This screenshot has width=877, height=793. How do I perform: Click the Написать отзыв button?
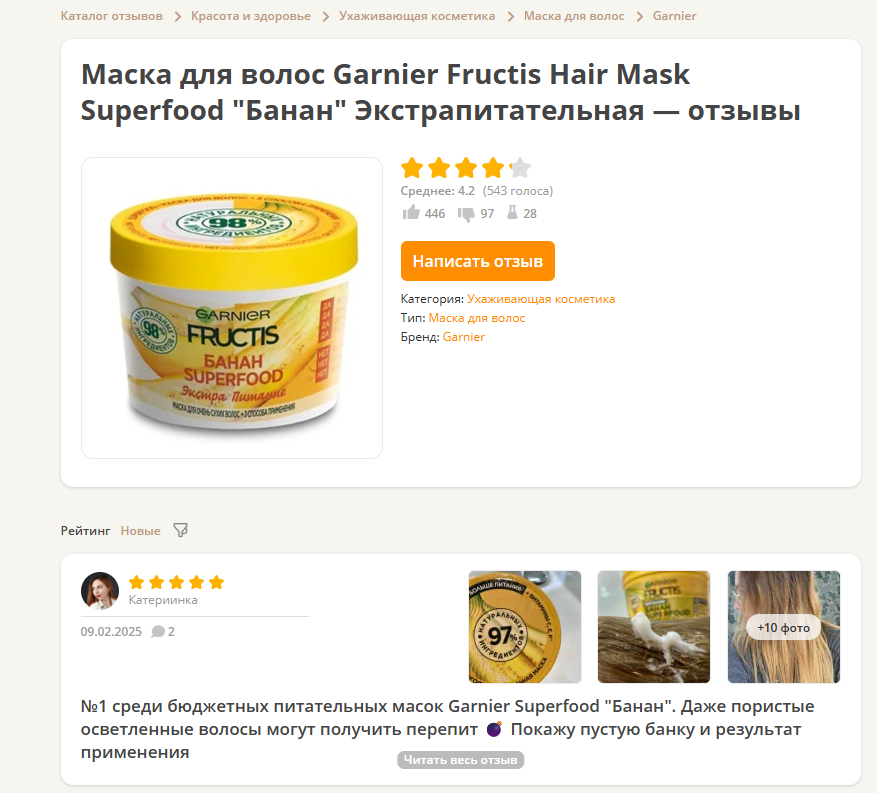click(478, 261)
